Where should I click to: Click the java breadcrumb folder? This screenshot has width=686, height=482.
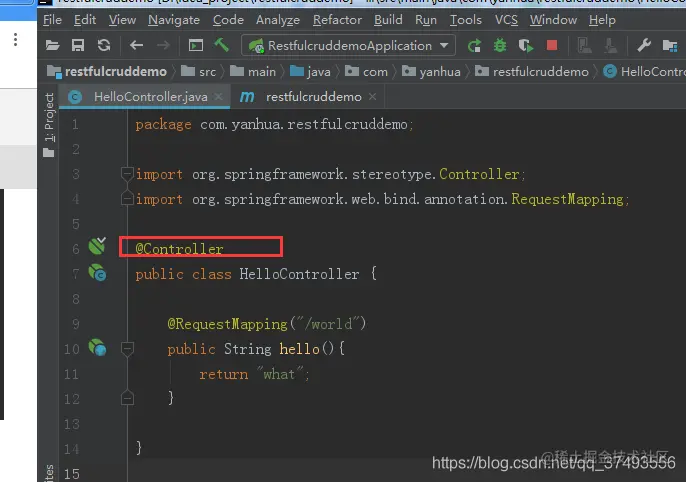click(x=311, y=71)
